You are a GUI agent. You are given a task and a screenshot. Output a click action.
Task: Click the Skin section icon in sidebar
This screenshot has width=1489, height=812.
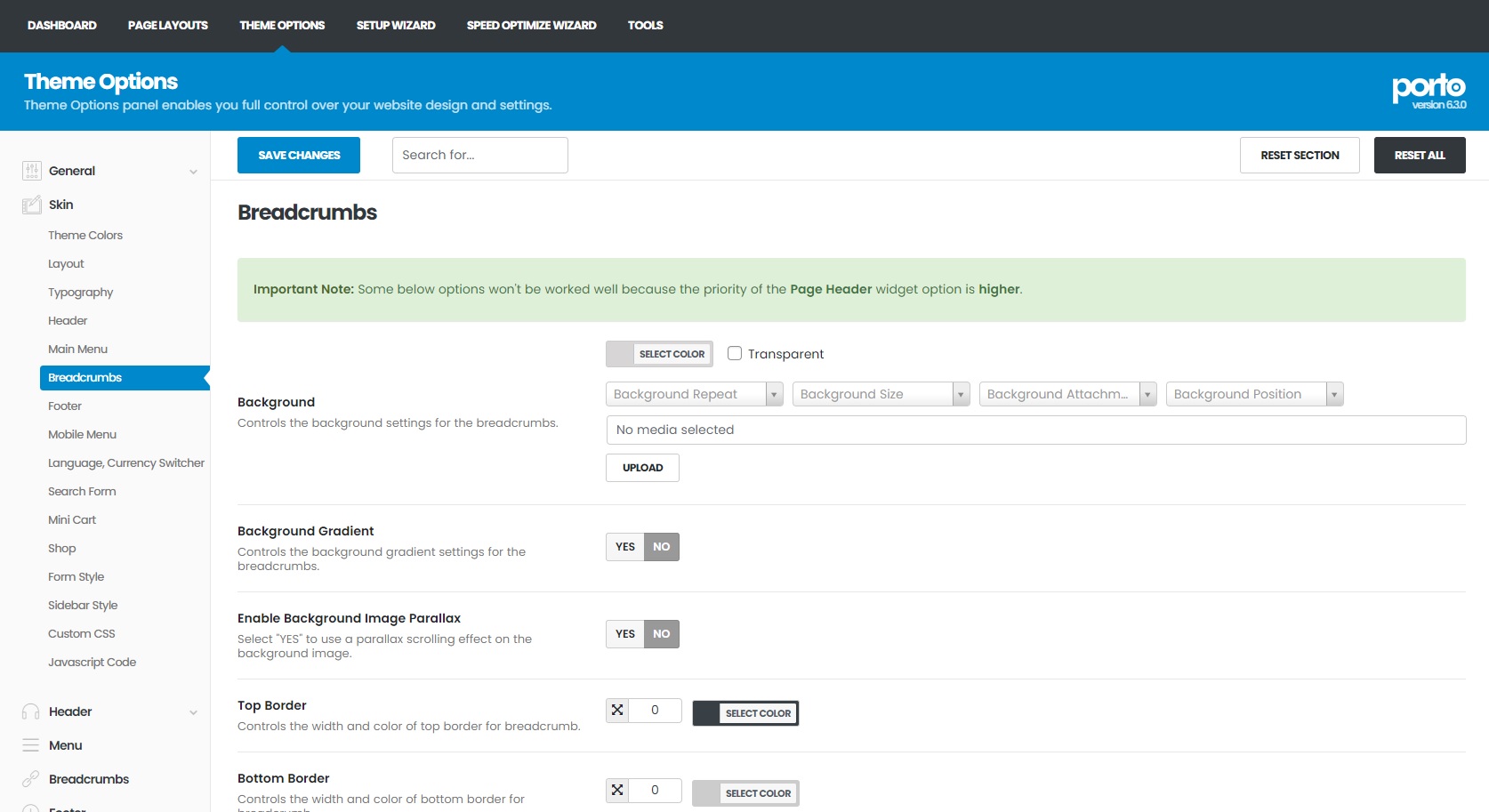tap(32, 205)
